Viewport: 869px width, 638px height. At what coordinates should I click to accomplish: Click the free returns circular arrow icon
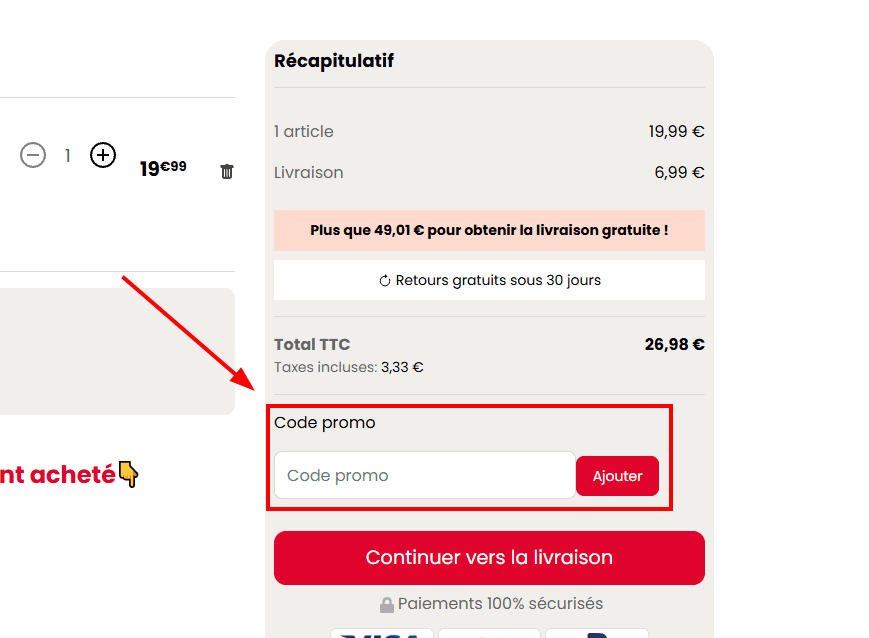tap(385, 281)
